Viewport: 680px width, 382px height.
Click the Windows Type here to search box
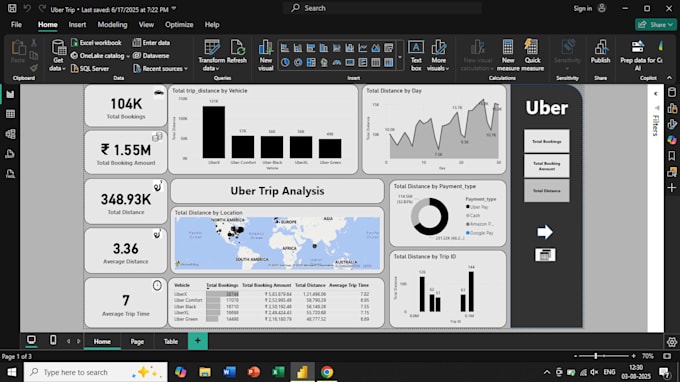coord(96,372)
